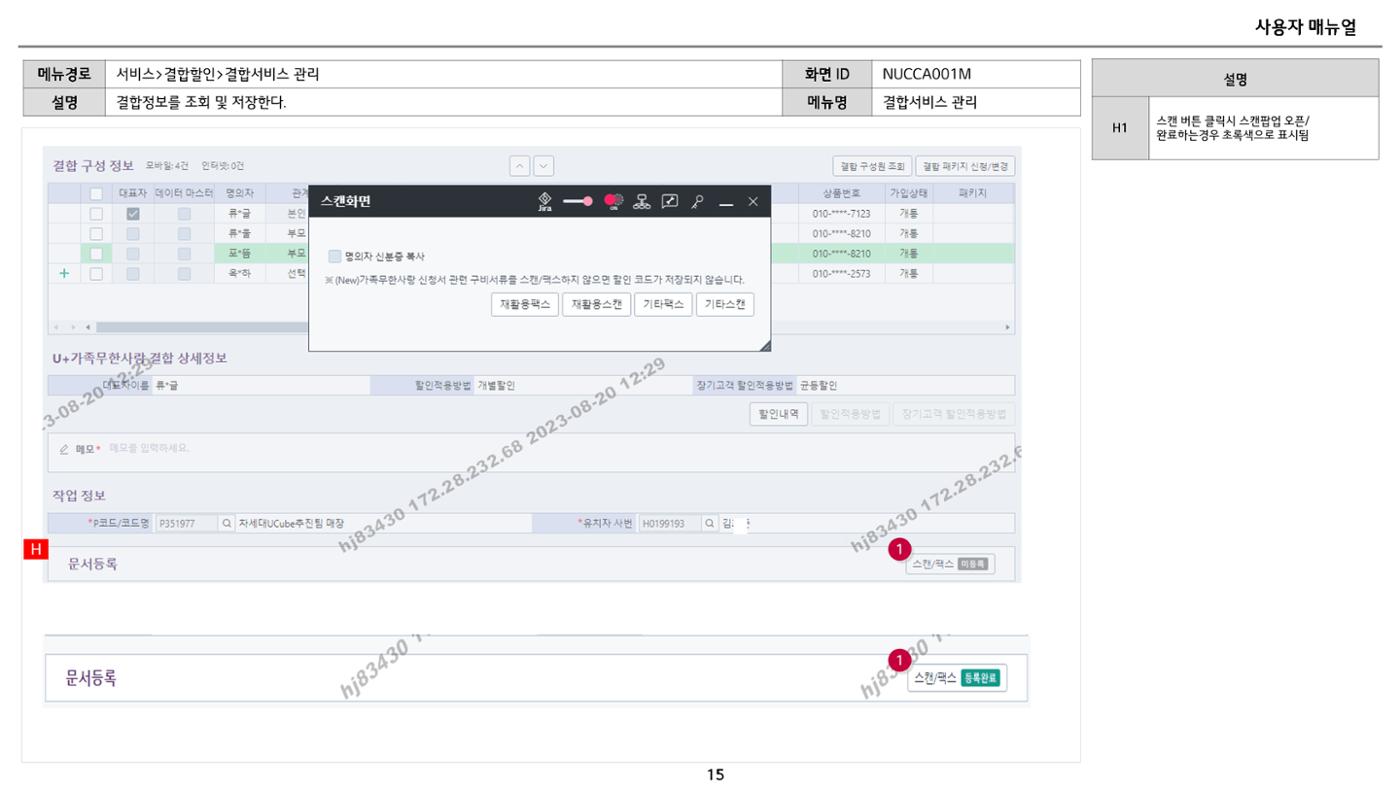Click the 스캔/팩스 button marked 미등록
The width and height of the screenshot is (1400, 788).
click(950, 564)
